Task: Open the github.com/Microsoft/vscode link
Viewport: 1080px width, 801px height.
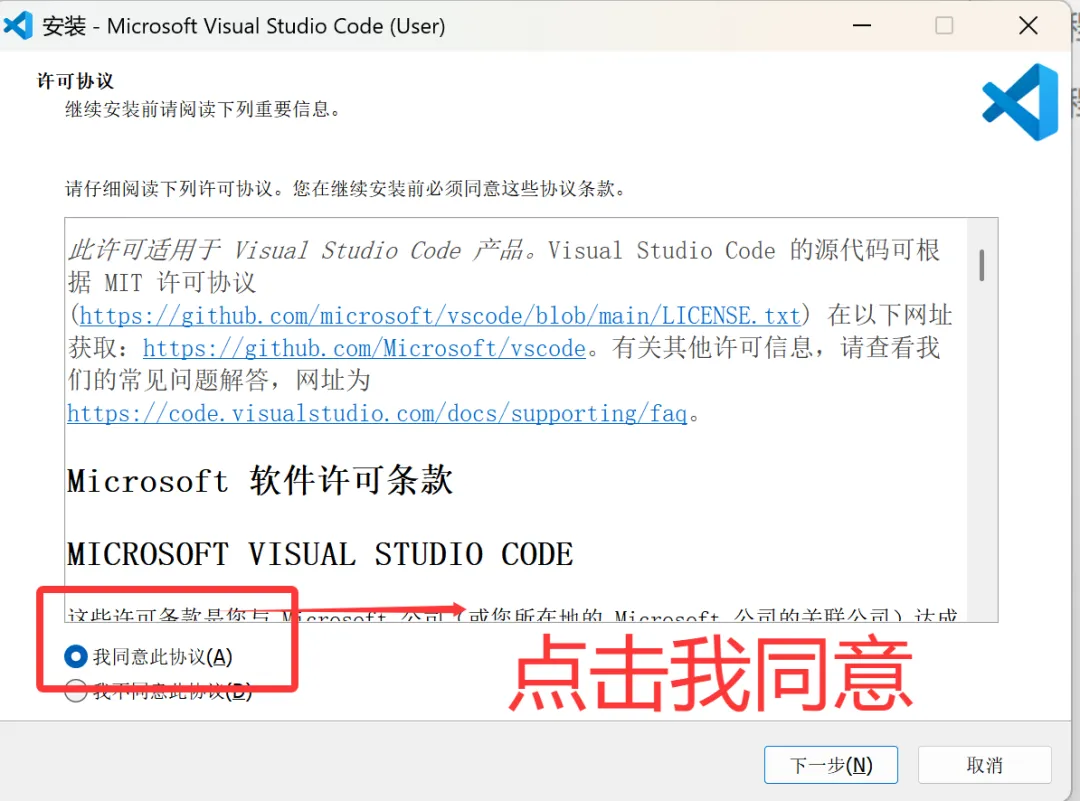Action: tap(364, 348)
